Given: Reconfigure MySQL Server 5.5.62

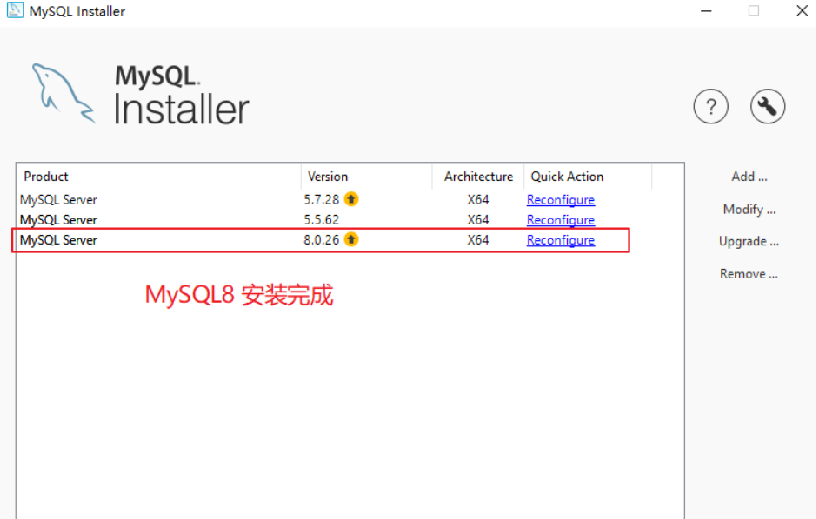Looking at the screenshot, I should [561, 220].
